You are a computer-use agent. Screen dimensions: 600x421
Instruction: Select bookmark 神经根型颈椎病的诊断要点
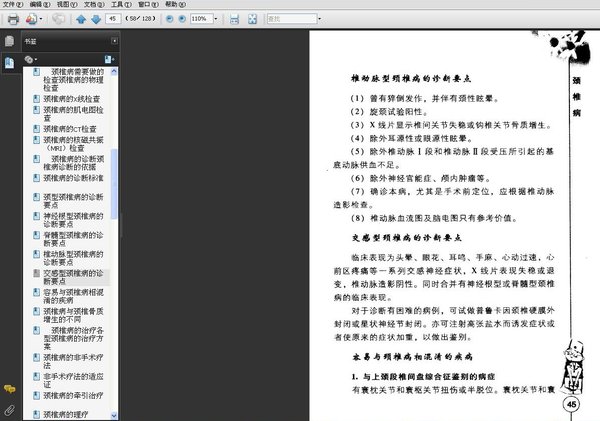[x=73, y=220]
